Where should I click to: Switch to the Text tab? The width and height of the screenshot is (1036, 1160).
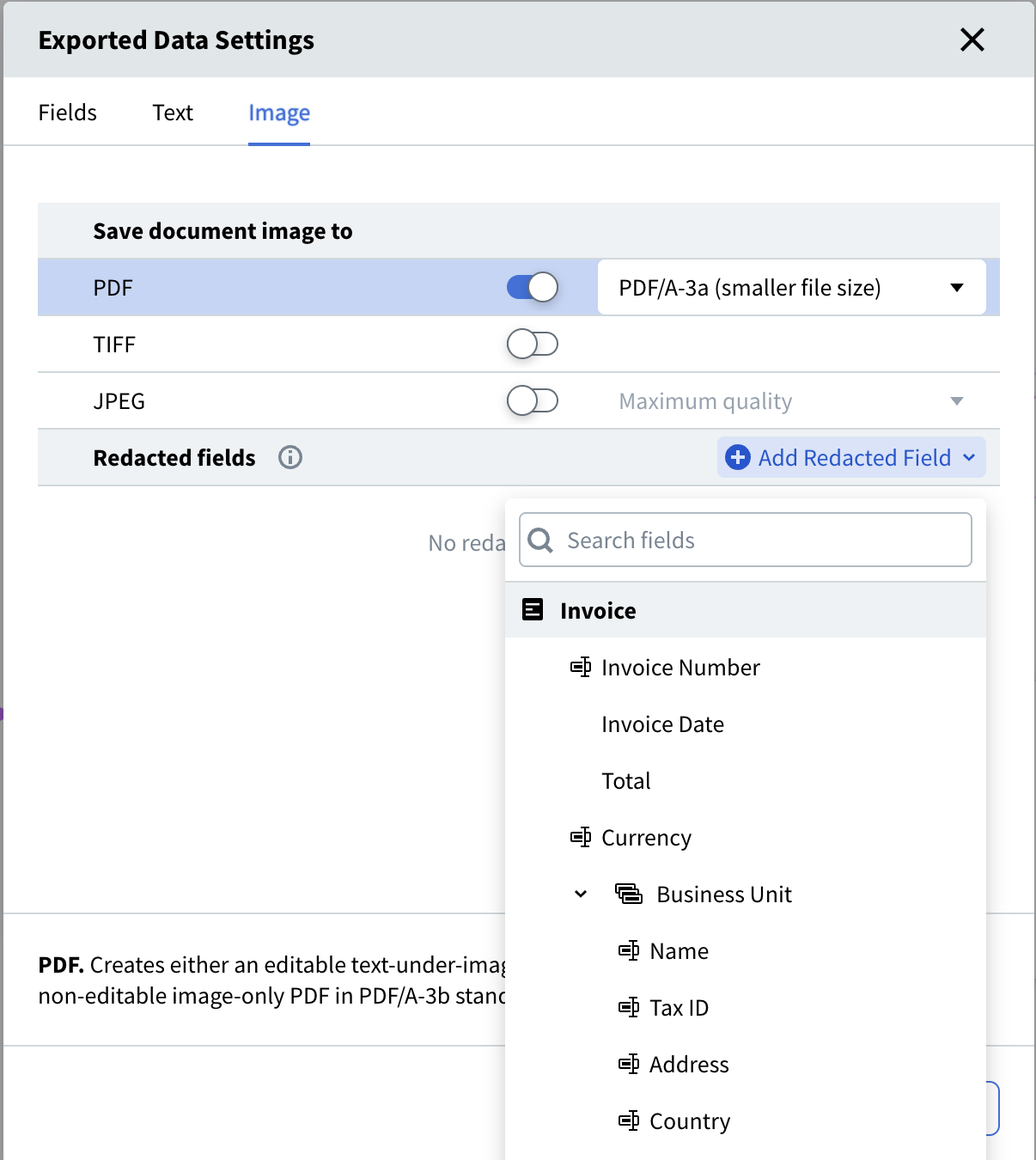tap(173, 113)
